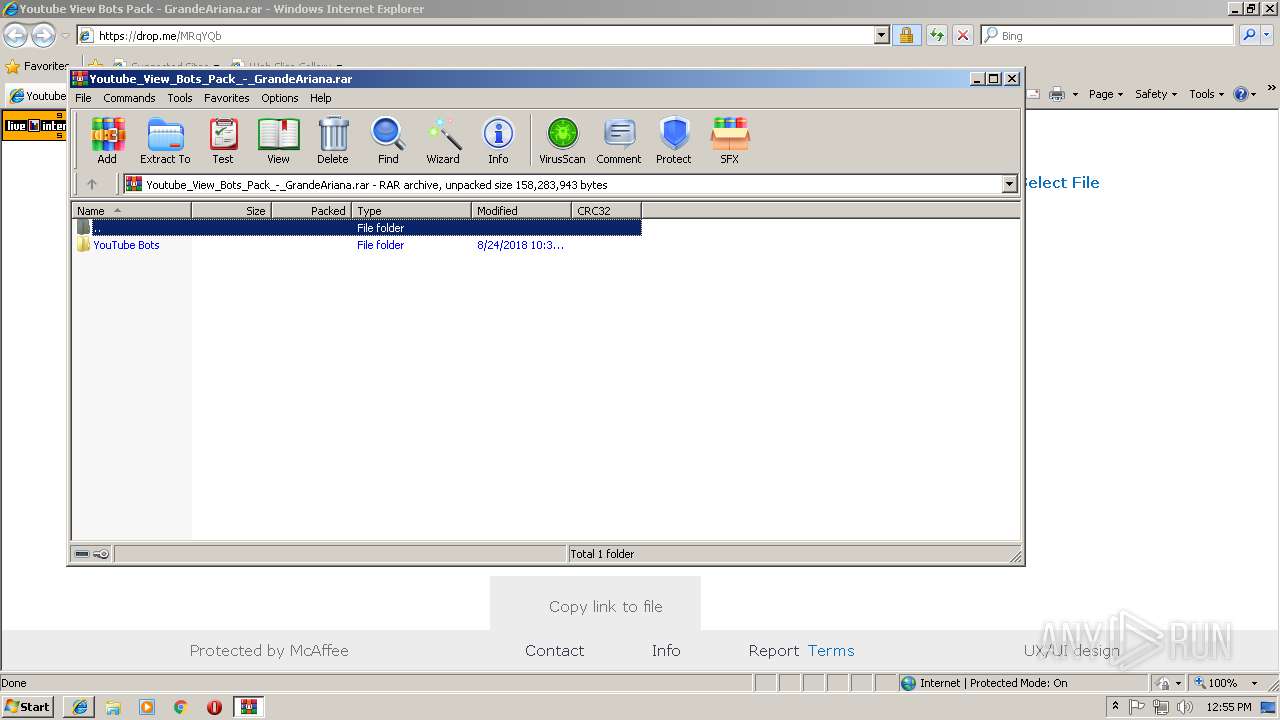Click Internet Explorer back button
Image resolution: width=1280 pixels, height=720 pixels.
pos(16,36)
